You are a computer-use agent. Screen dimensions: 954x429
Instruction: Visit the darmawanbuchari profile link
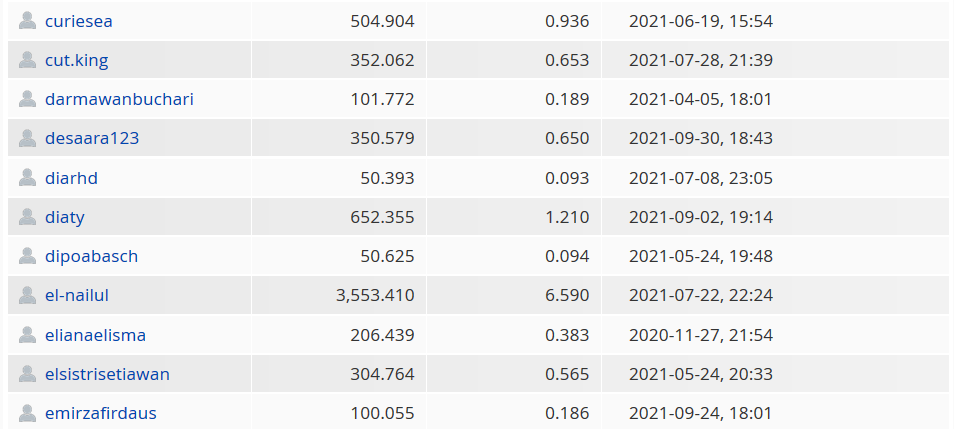click(119, 99)
